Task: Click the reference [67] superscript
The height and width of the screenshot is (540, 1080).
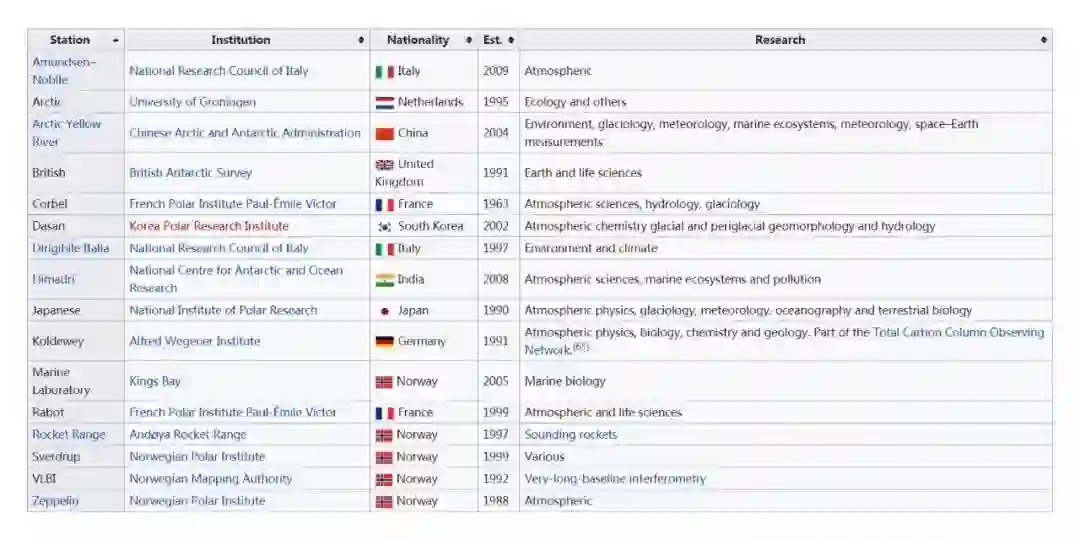Action: 581,347
